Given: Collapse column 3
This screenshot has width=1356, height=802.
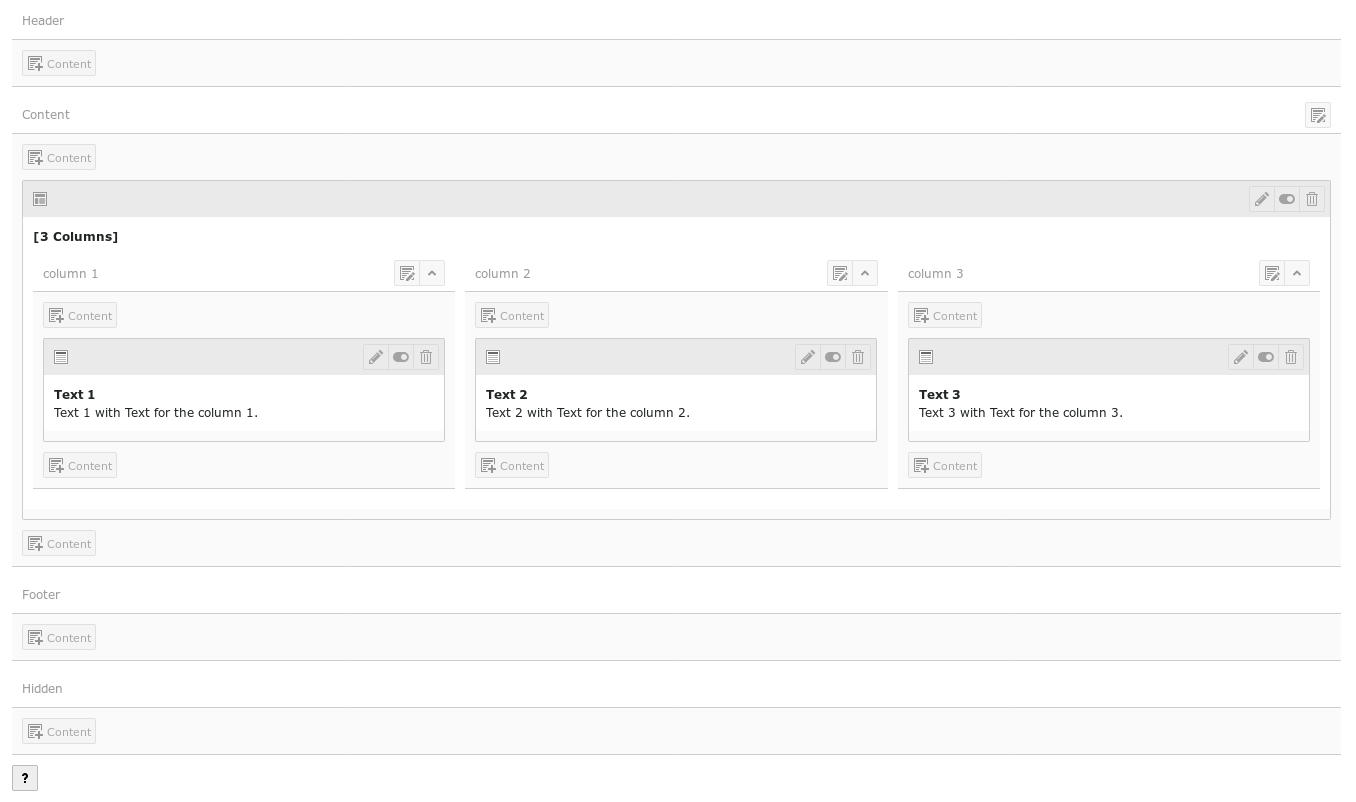Looking at the screenshot, I should (x=1297, y=273).
